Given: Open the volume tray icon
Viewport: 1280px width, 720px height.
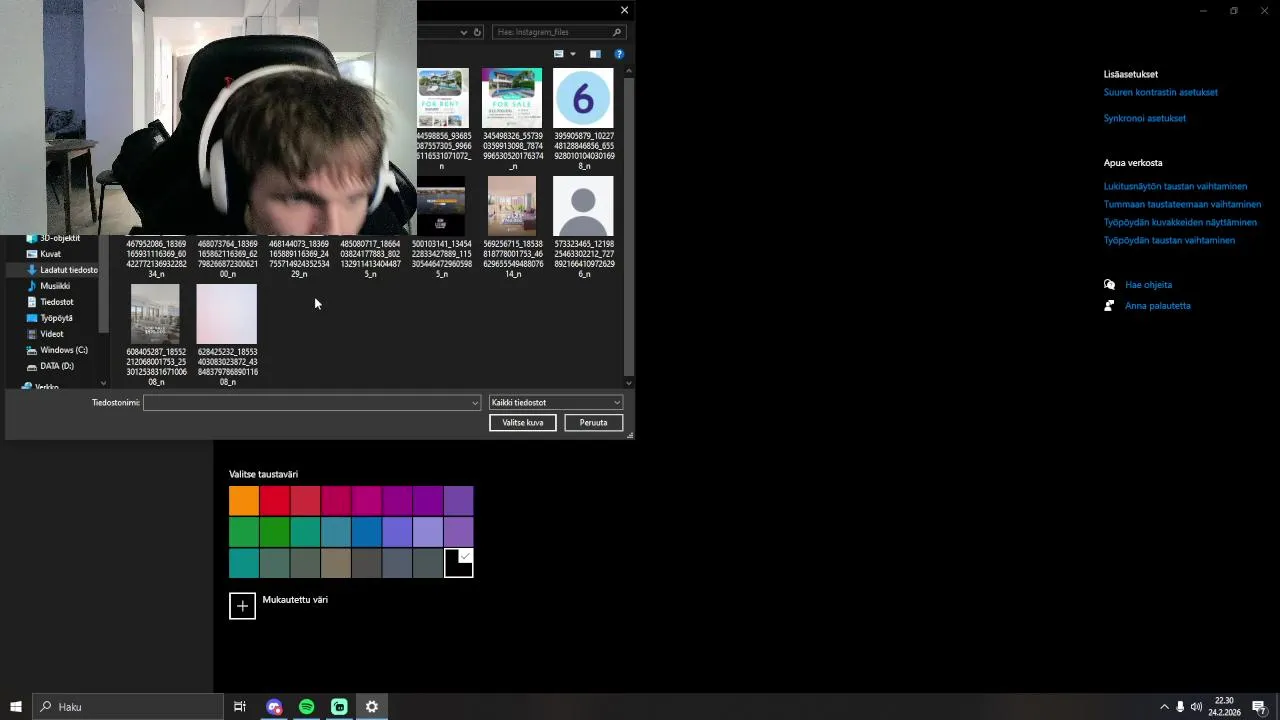Looking at the screenshot, I should click(1196, 707).
